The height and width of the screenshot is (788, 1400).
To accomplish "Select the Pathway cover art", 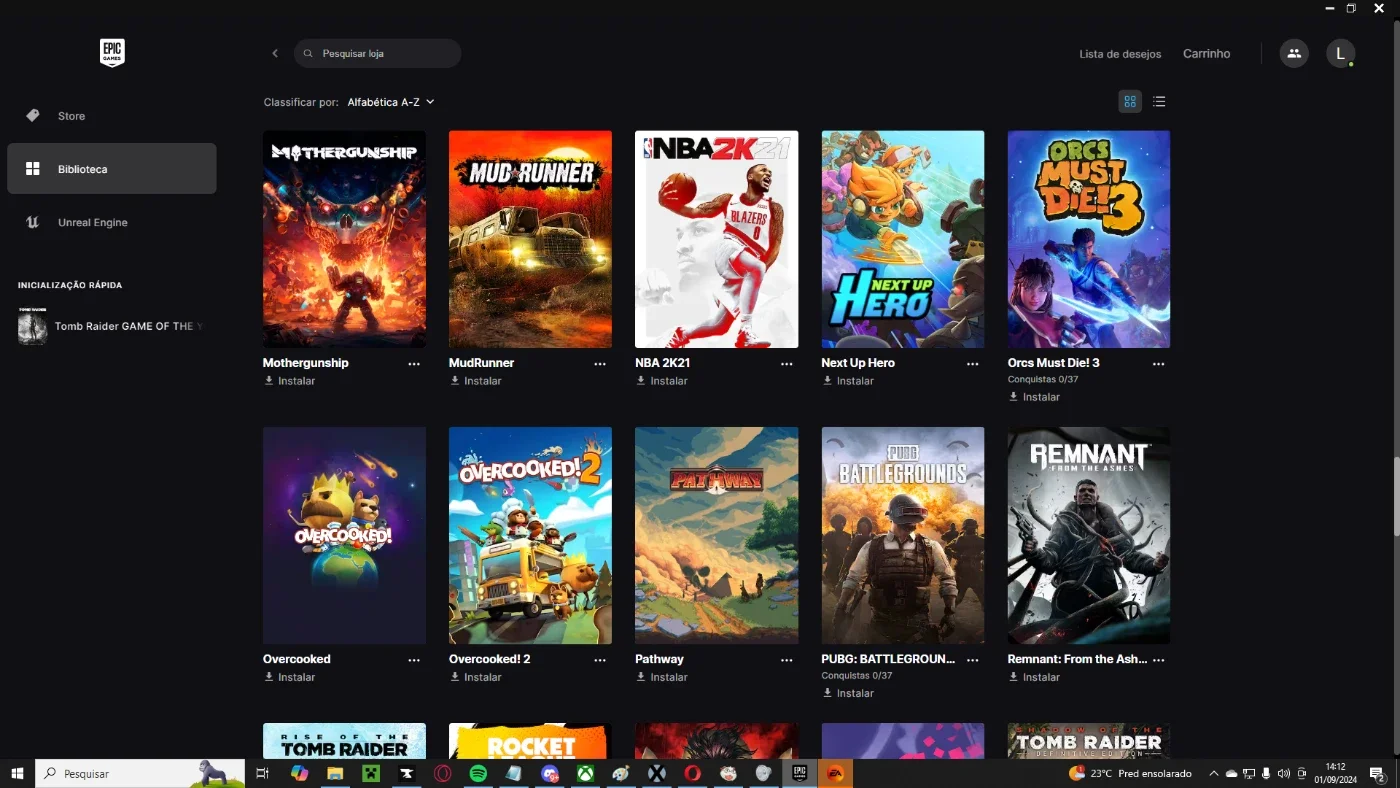I will click(716, 535).
